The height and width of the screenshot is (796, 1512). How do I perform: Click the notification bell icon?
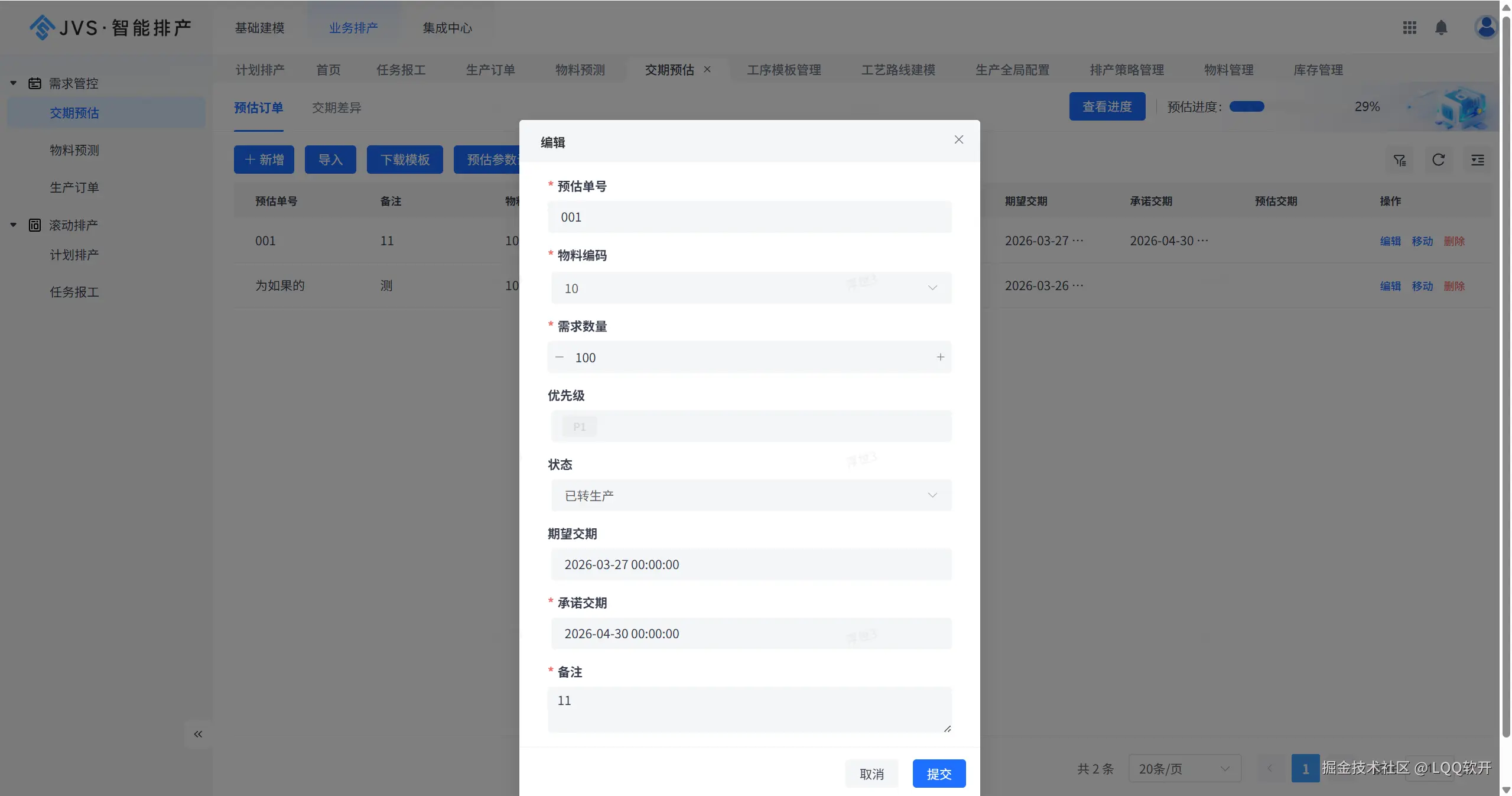pos(1441,28)
